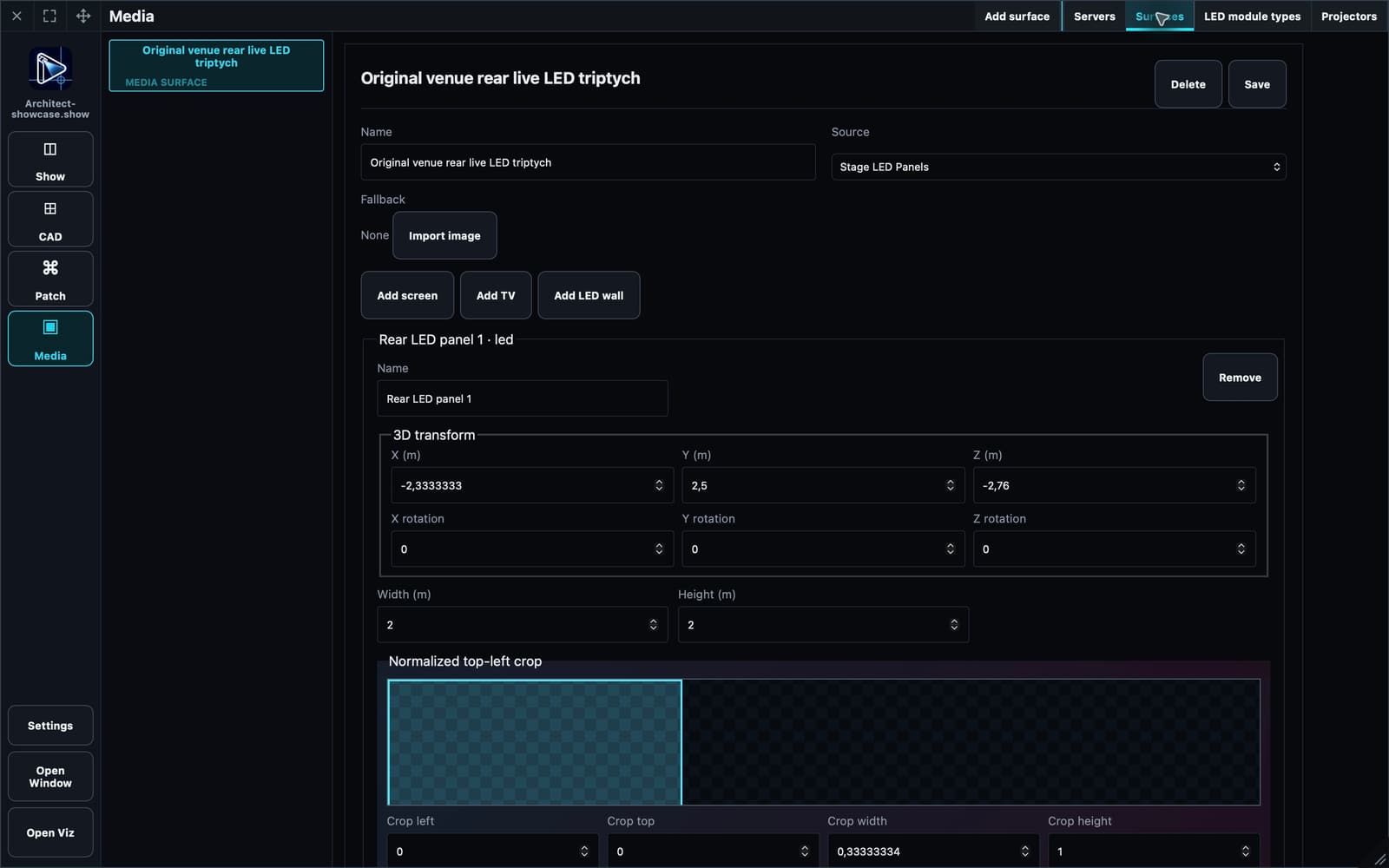
Task: Click stepper on Crop width field
Action: pyautogui.click(x=1025, y=852)
